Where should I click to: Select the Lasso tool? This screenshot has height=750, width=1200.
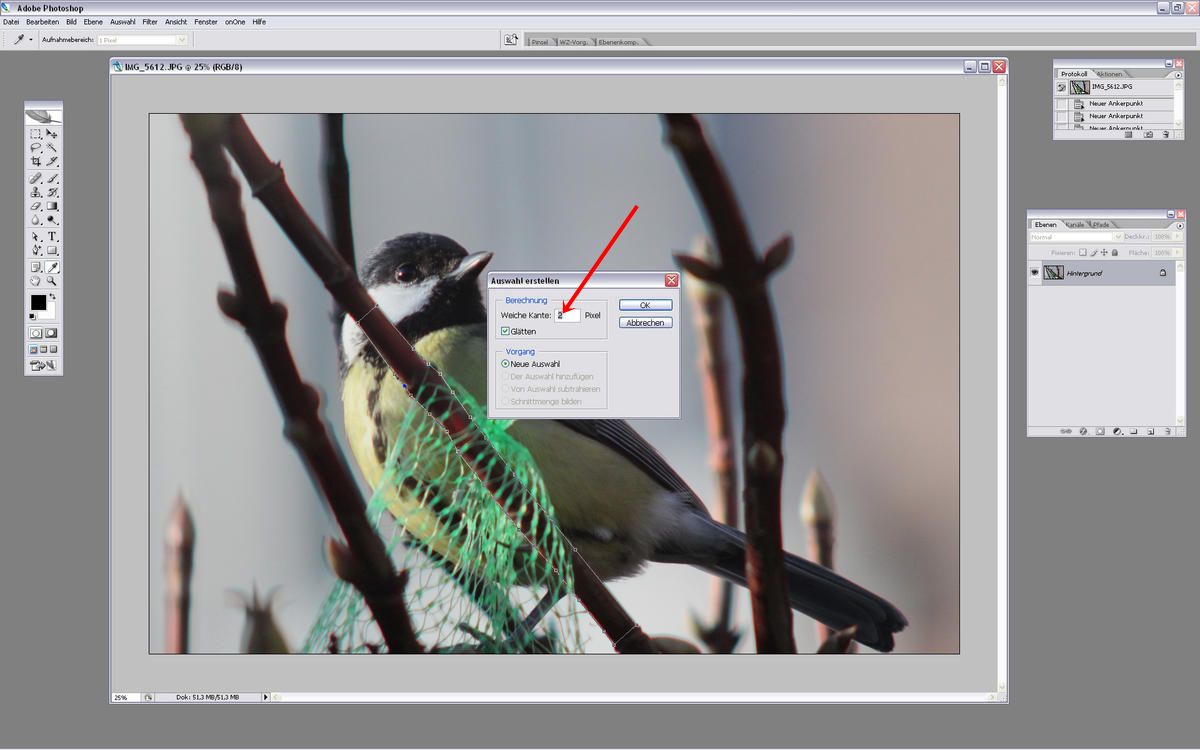(x=35, y=147)
